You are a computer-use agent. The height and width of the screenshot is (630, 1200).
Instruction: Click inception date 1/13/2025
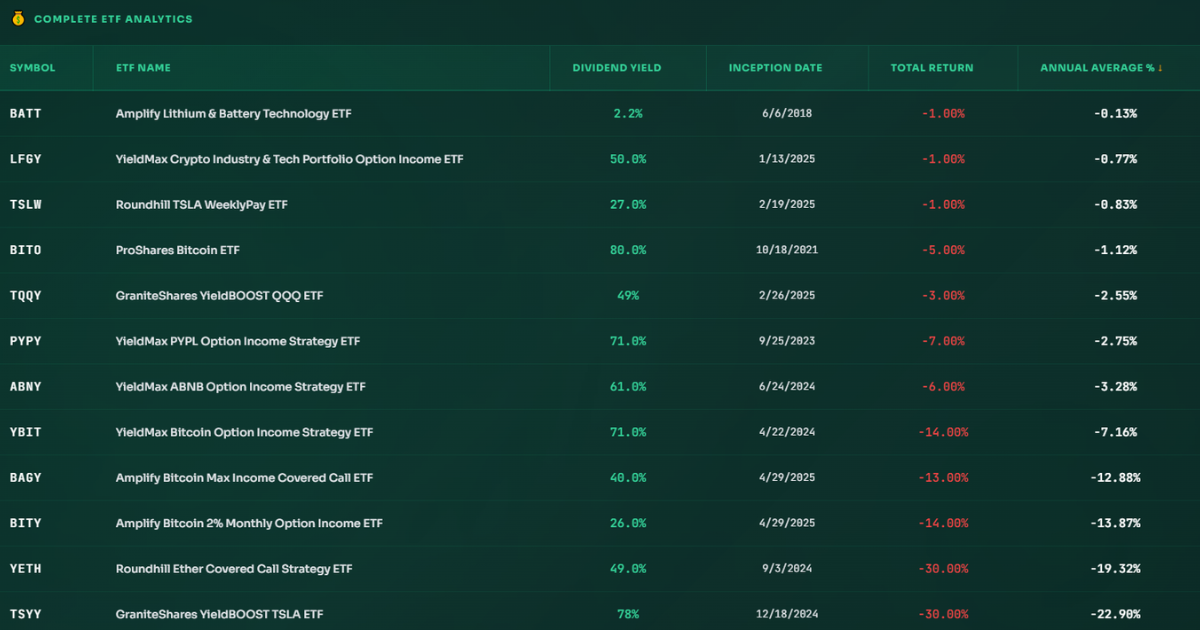787,159
